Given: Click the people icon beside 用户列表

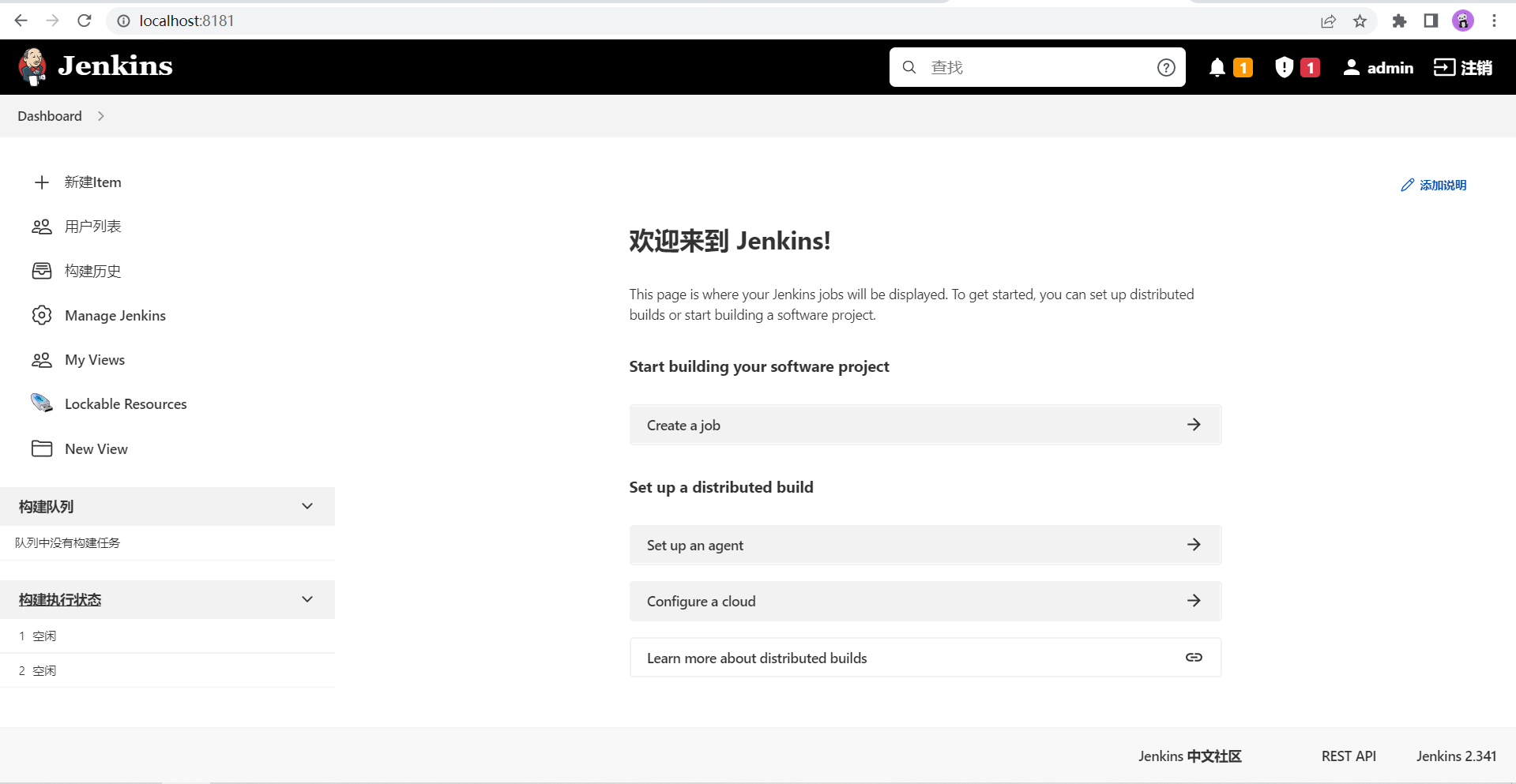Looking at the screenshot, I should pos(42,227).
